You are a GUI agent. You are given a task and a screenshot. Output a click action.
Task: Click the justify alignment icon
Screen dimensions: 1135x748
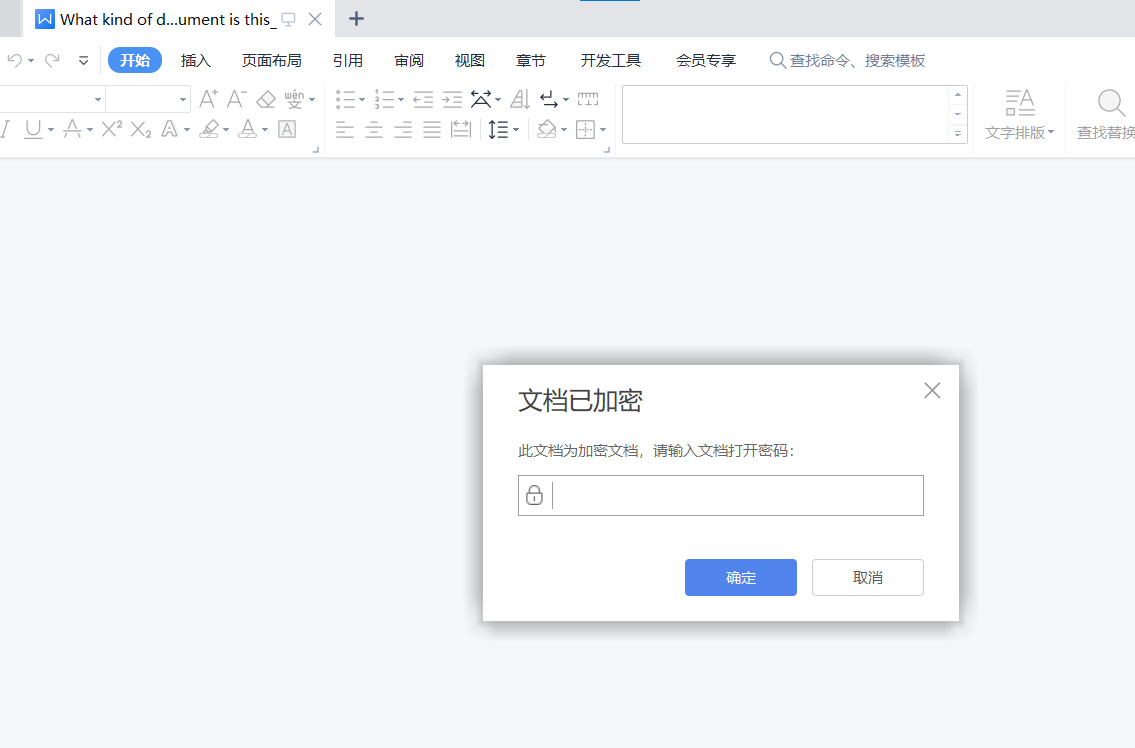click(432, 129)
